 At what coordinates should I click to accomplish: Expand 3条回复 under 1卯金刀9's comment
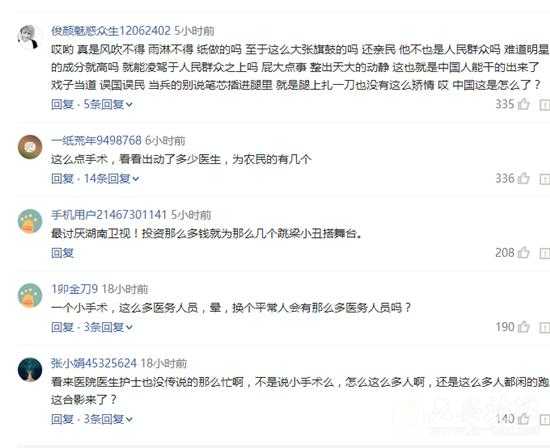pyautogui.click(x=108, y=327)
